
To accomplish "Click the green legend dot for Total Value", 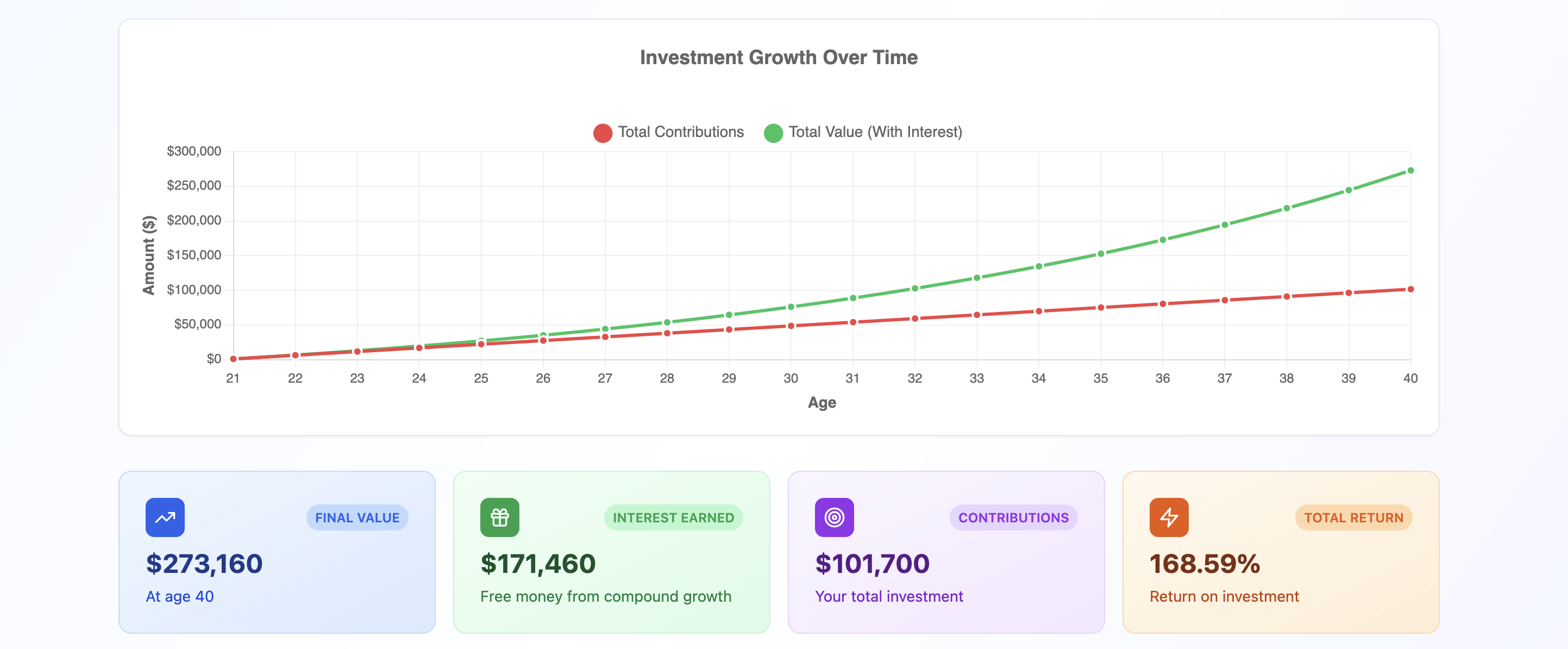I will coord(773,132).
